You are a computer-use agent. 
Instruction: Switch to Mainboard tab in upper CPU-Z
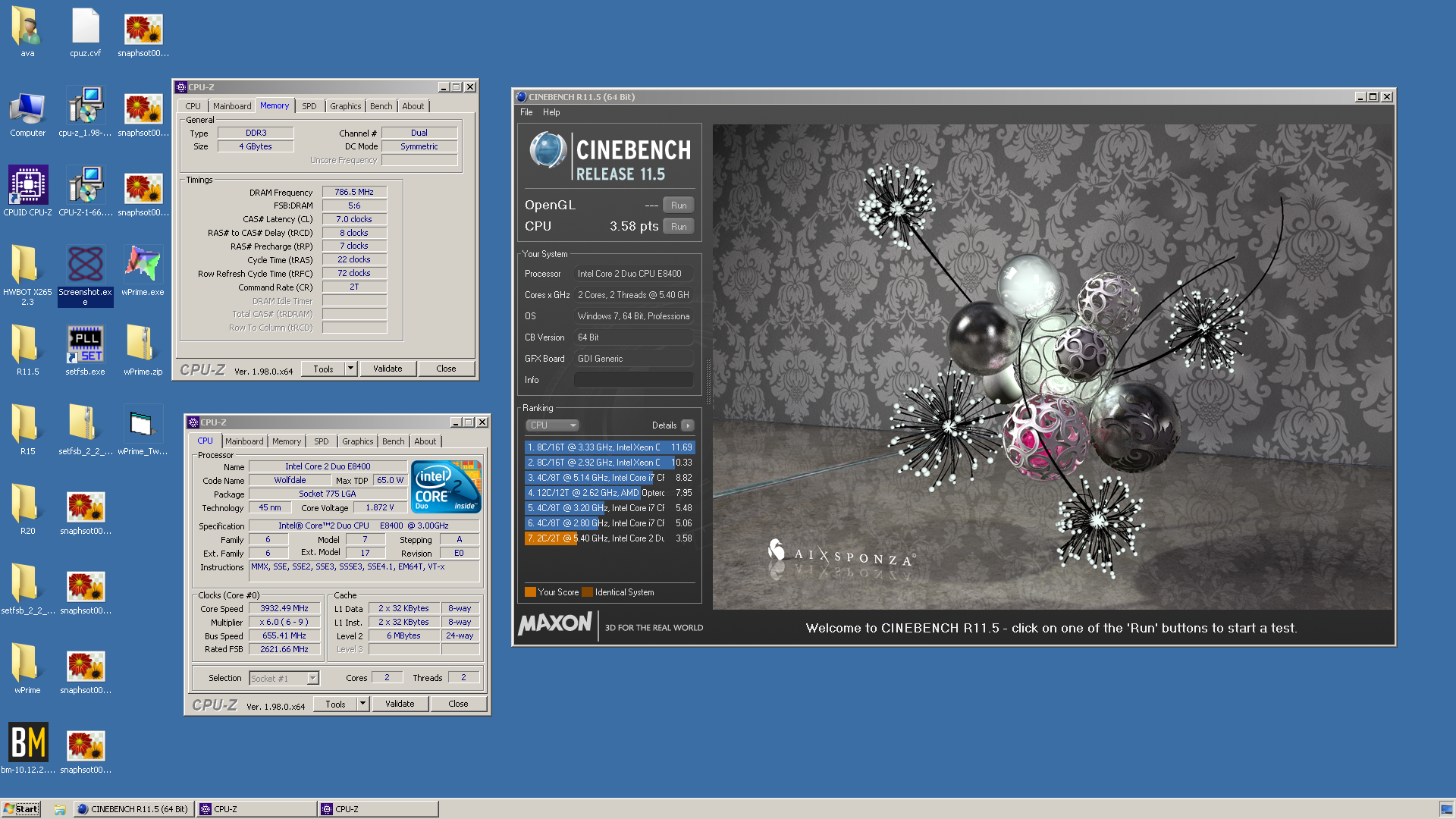click(232, 106)
